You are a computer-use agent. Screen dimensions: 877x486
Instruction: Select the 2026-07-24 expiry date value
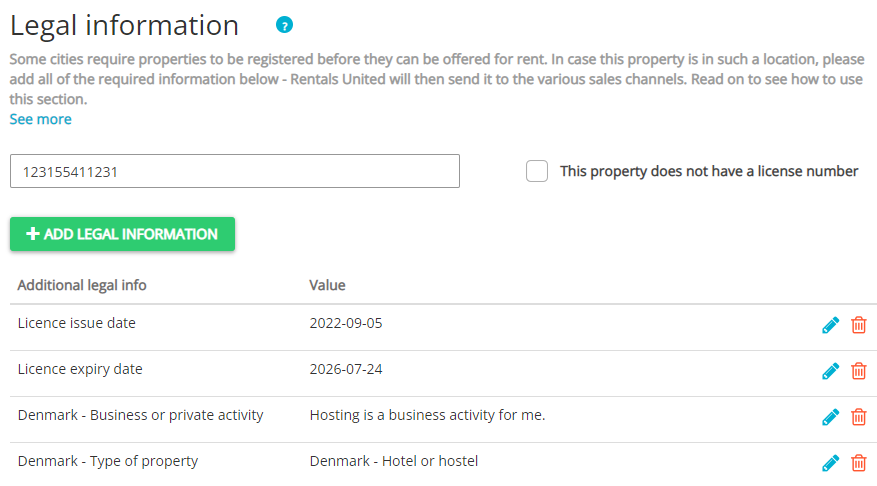click(x=346, y=369)
